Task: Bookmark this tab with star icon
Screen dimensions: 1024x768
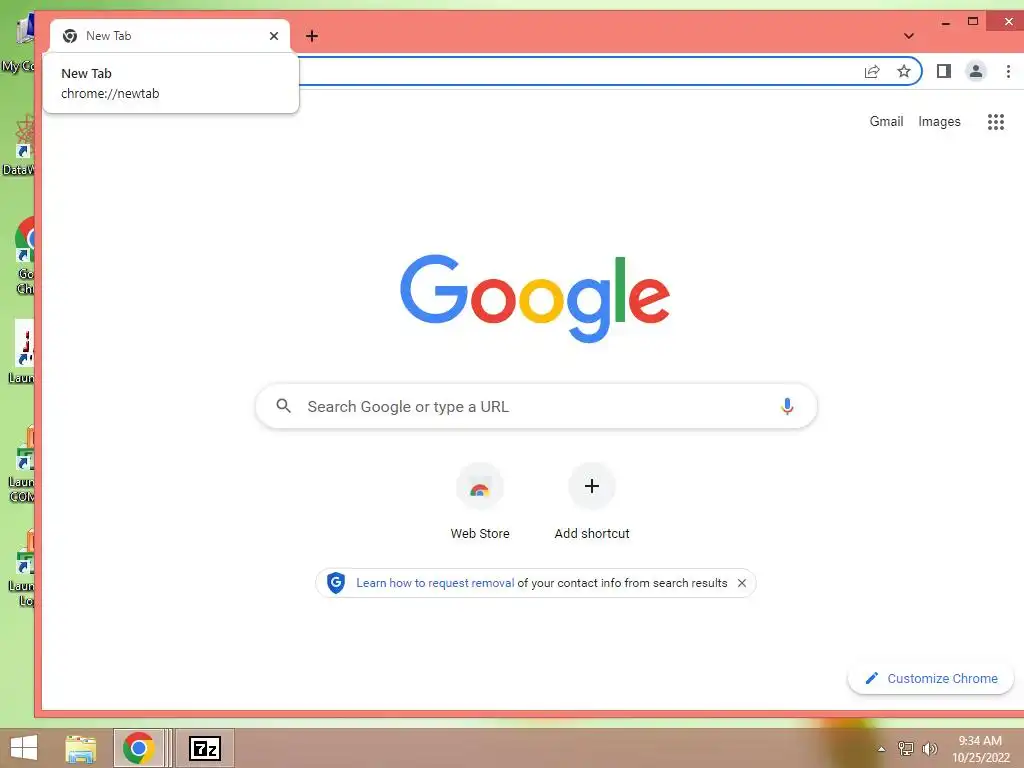Action: 904,71
